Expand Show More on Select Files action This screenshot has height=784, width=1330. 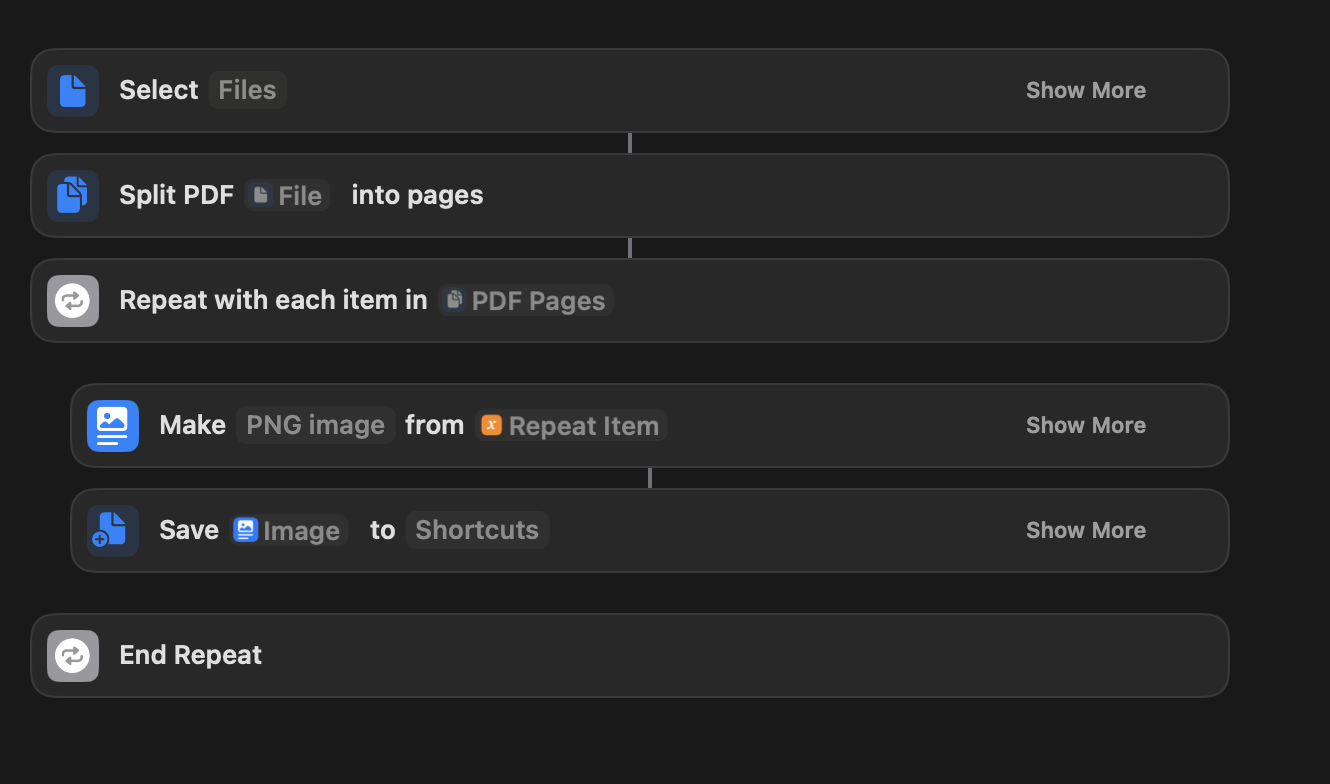tap(1086, 90)
